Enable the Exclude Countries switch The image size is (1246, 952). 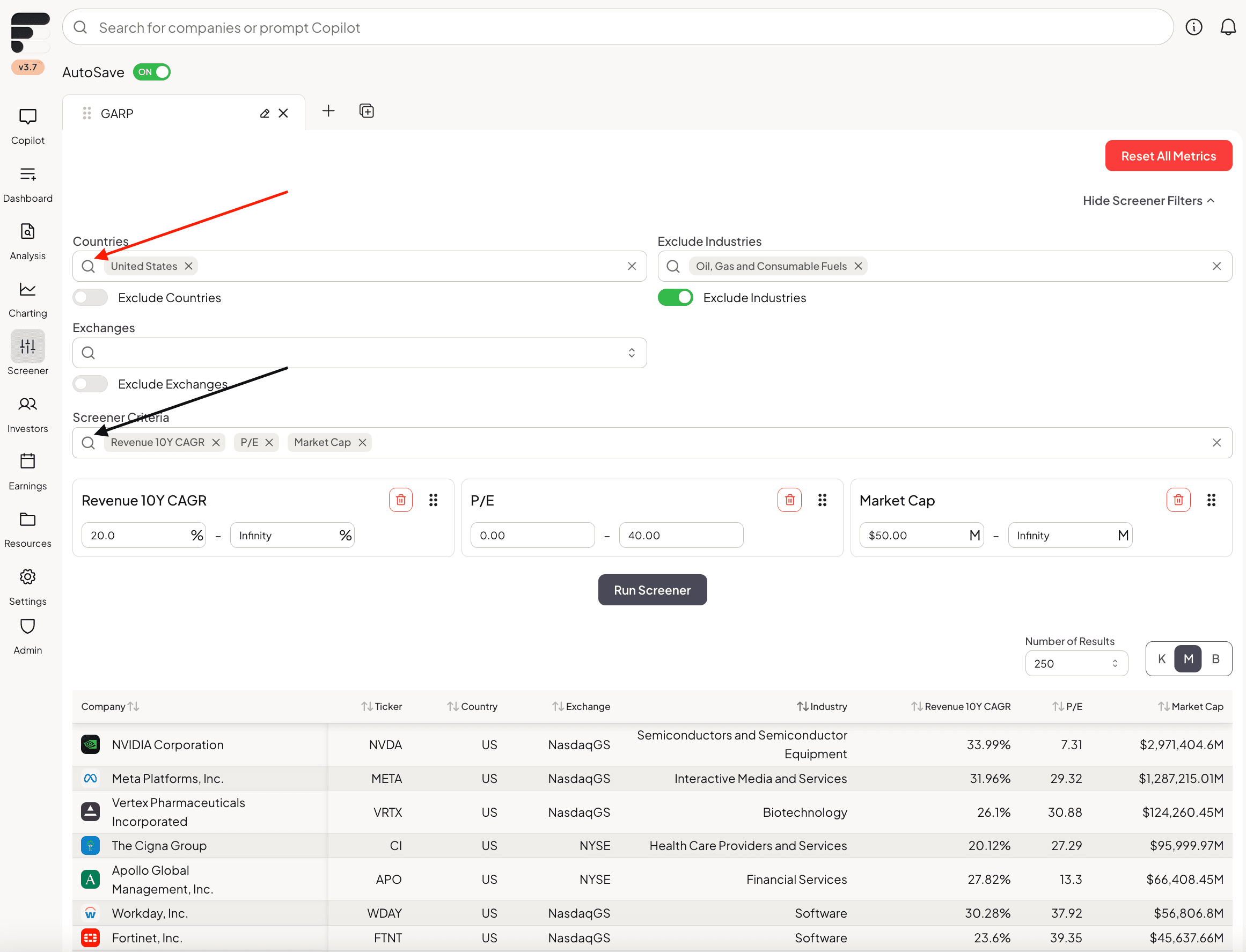(x=90, y=297)
